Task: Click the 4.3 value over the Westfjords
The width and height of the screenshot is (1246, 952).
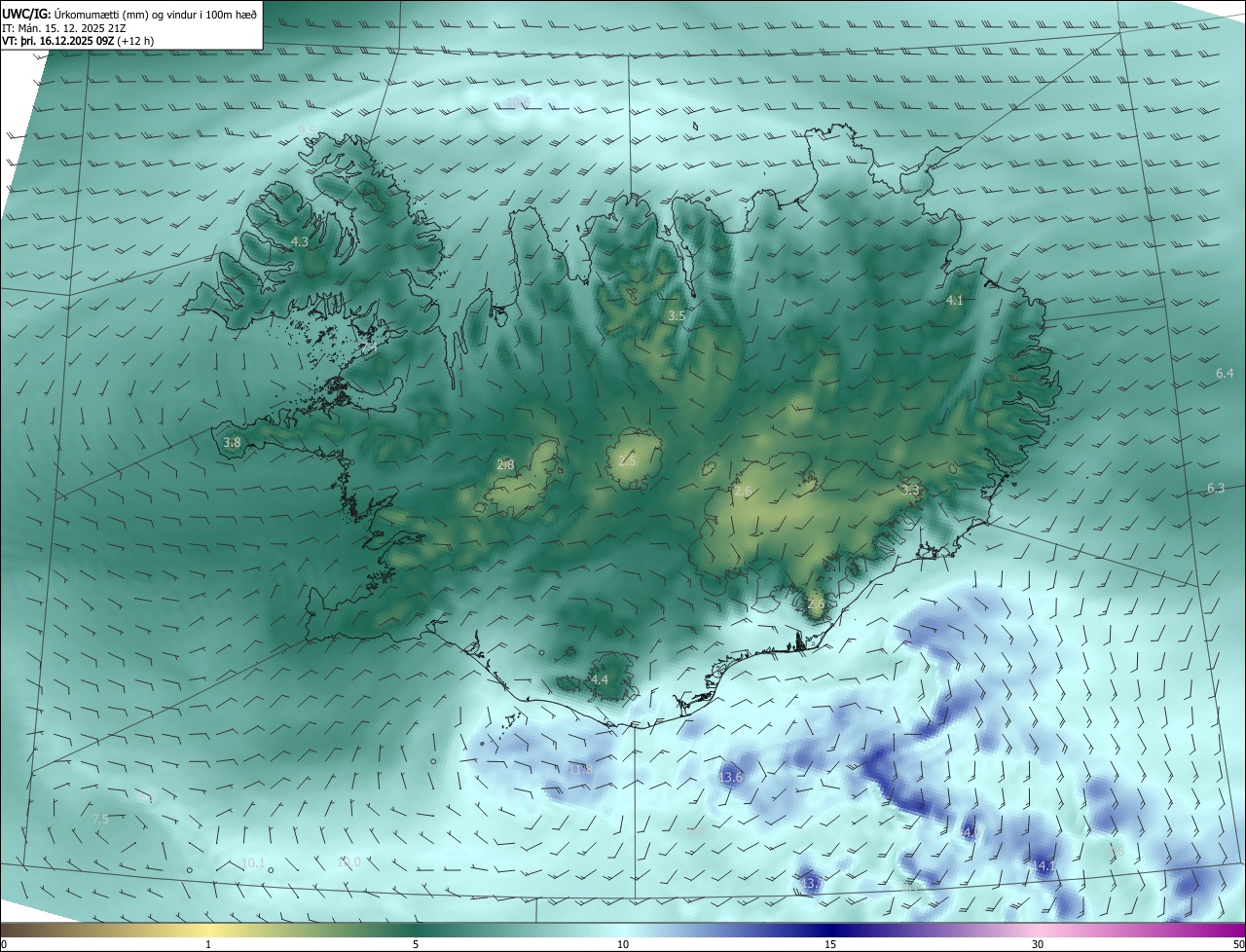Action: click(300, 241)
